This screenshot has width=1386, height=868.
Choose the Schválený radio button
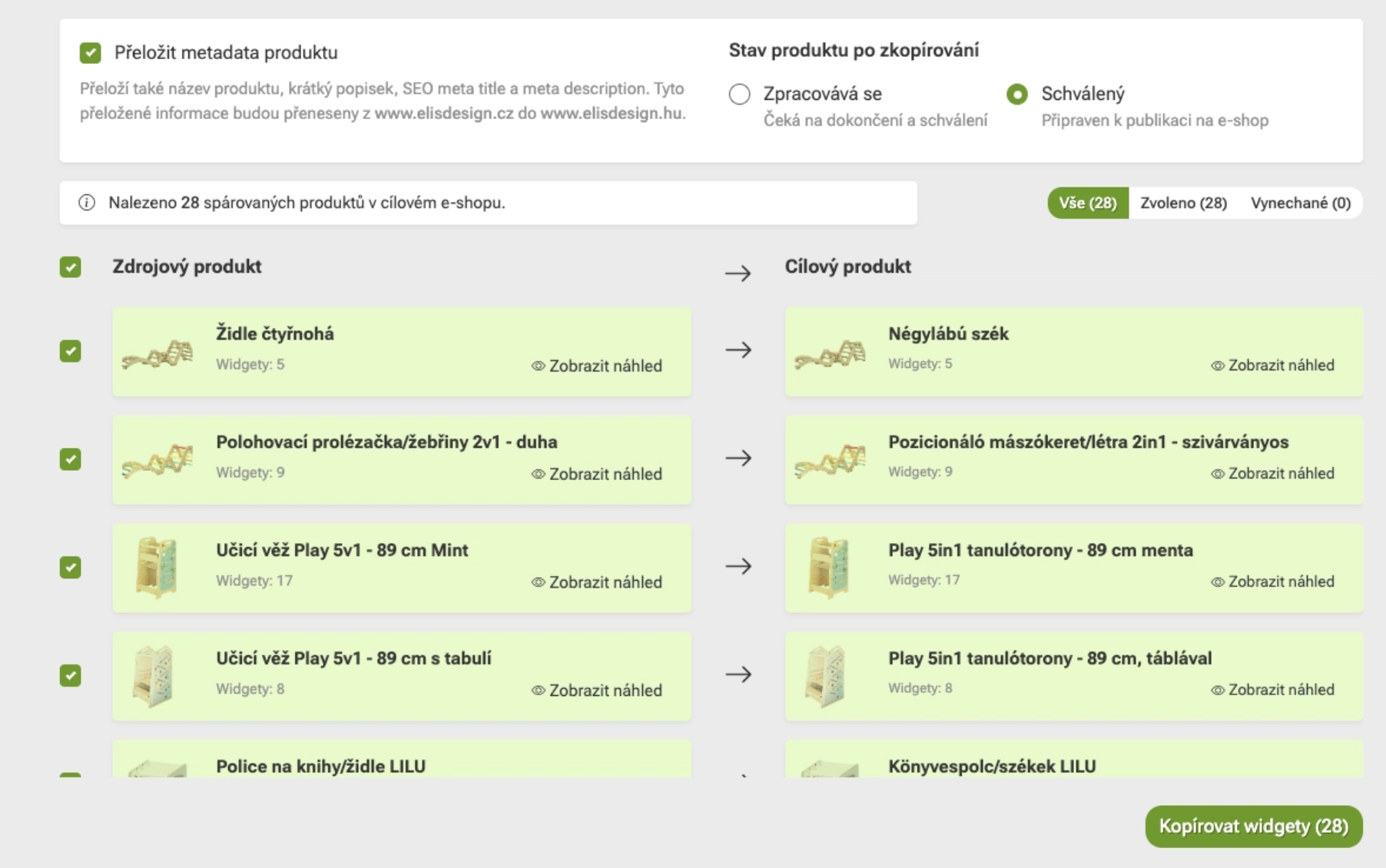pos(1017,94)
